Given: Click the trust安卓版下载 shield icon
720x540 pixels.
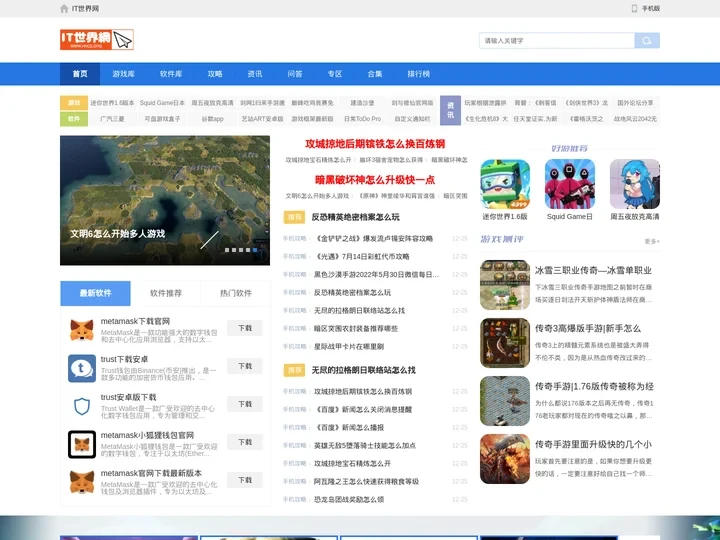Looking at the screenshot, I should click(x=82, y=406).
